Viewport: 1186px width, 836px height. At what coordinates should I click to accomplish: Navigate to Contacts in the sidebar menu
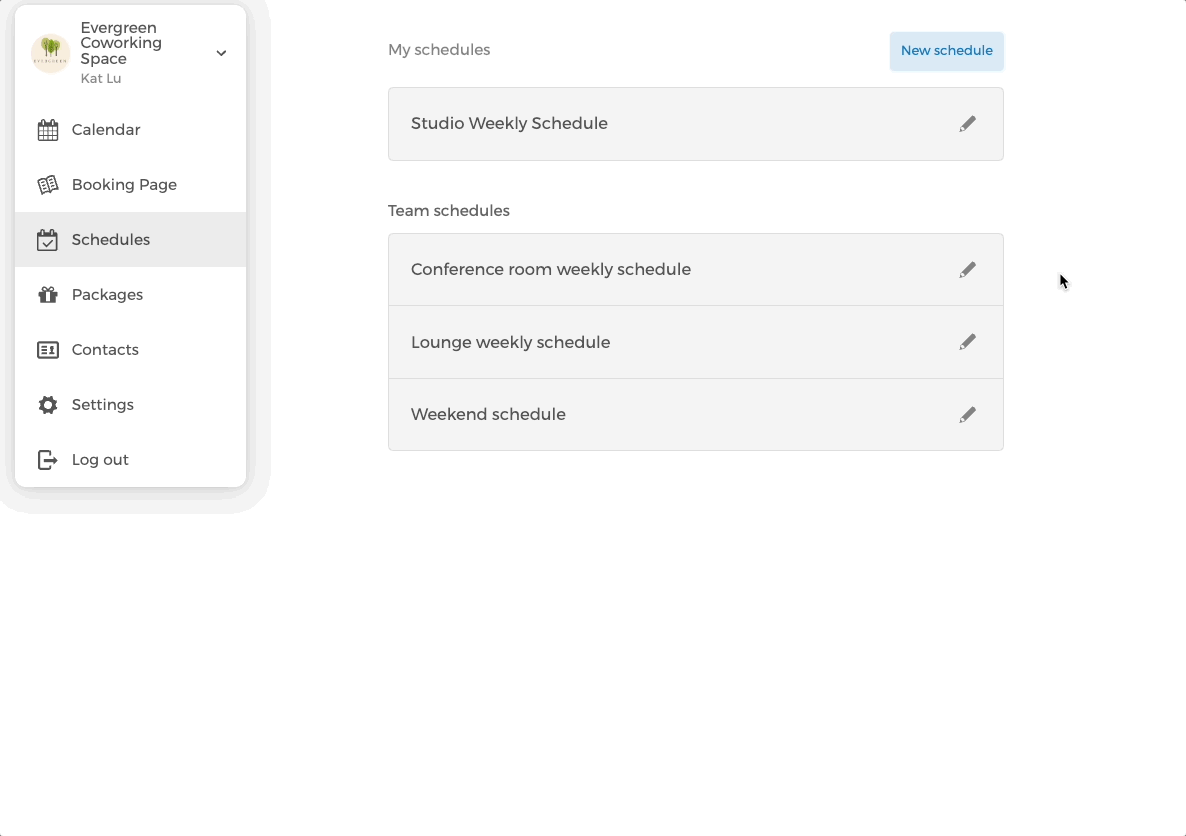105,349
